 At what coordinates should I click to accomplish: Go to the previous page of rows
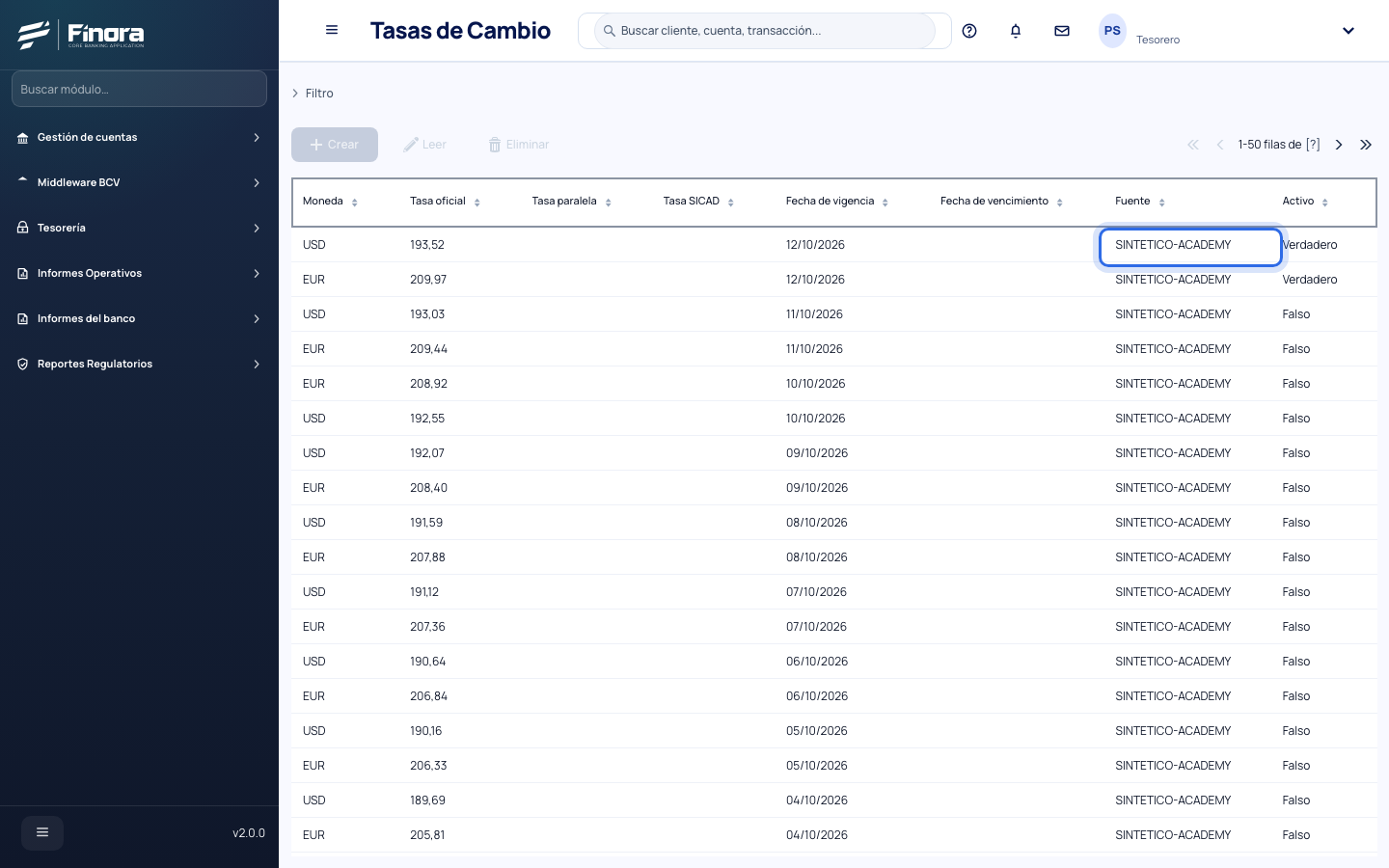tap(1220, 145)
